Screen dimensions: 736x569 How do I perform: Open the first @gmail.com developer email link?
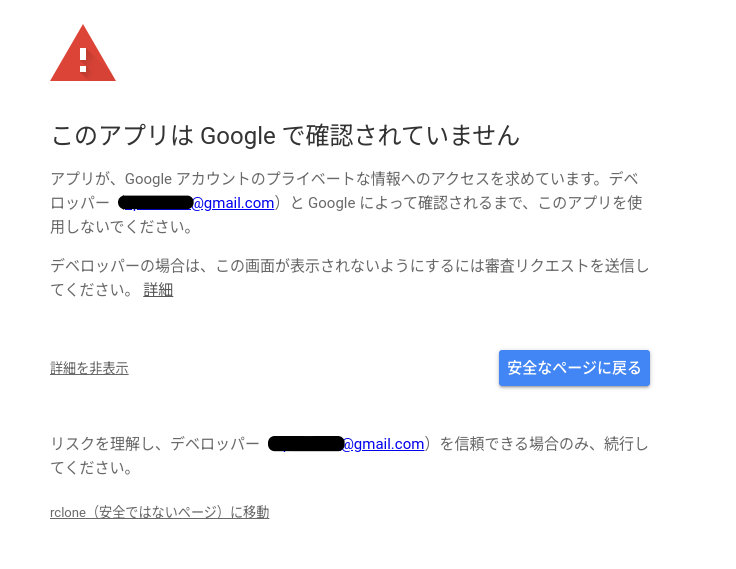233,203
